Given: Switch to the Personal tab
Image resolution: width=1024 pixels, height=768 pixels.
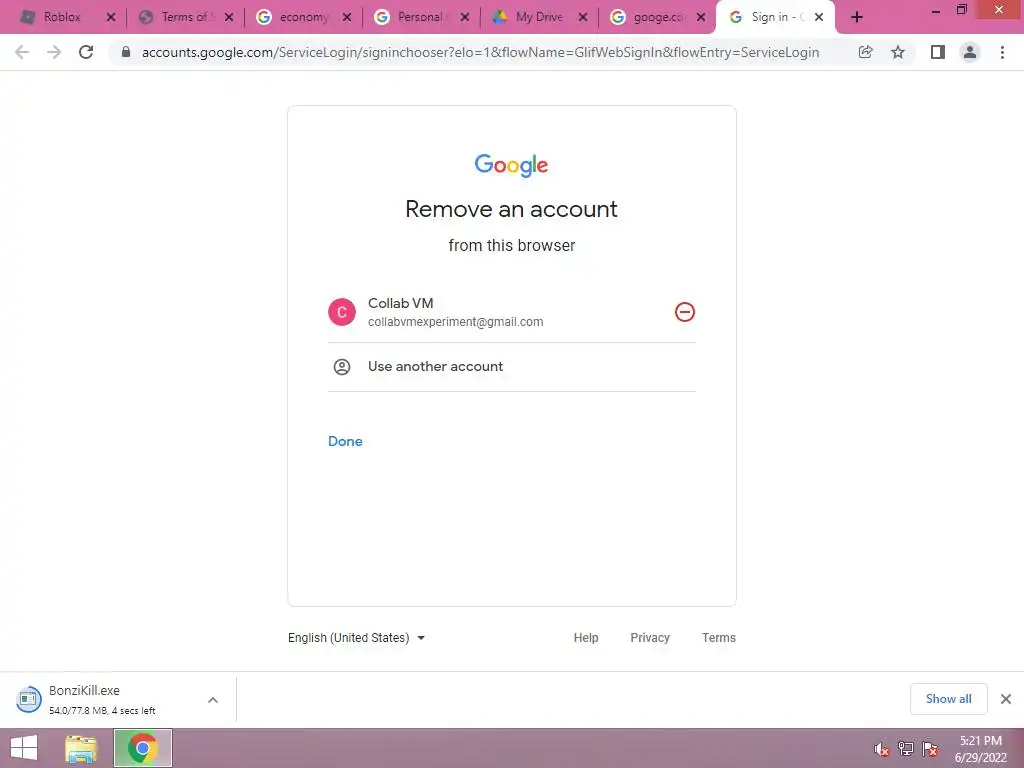Looking at the screenshot, I should (419, 17).
